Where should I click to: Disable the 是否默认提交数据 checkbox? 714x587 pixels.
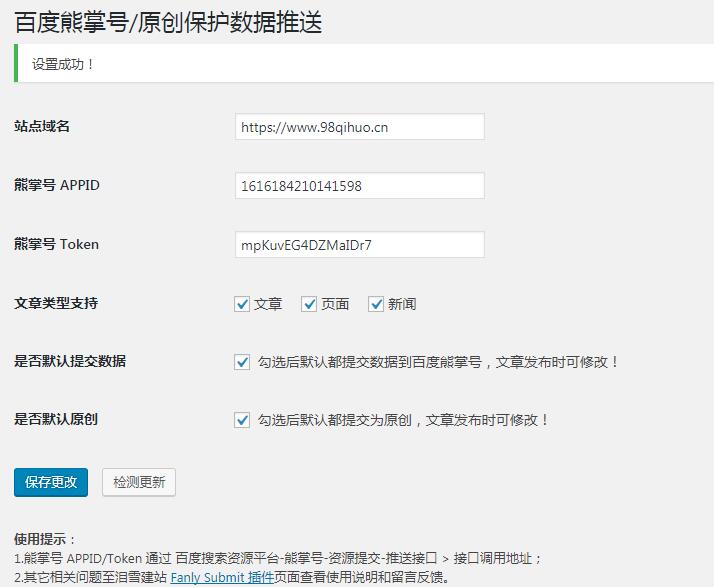click(x=242, y=362)
